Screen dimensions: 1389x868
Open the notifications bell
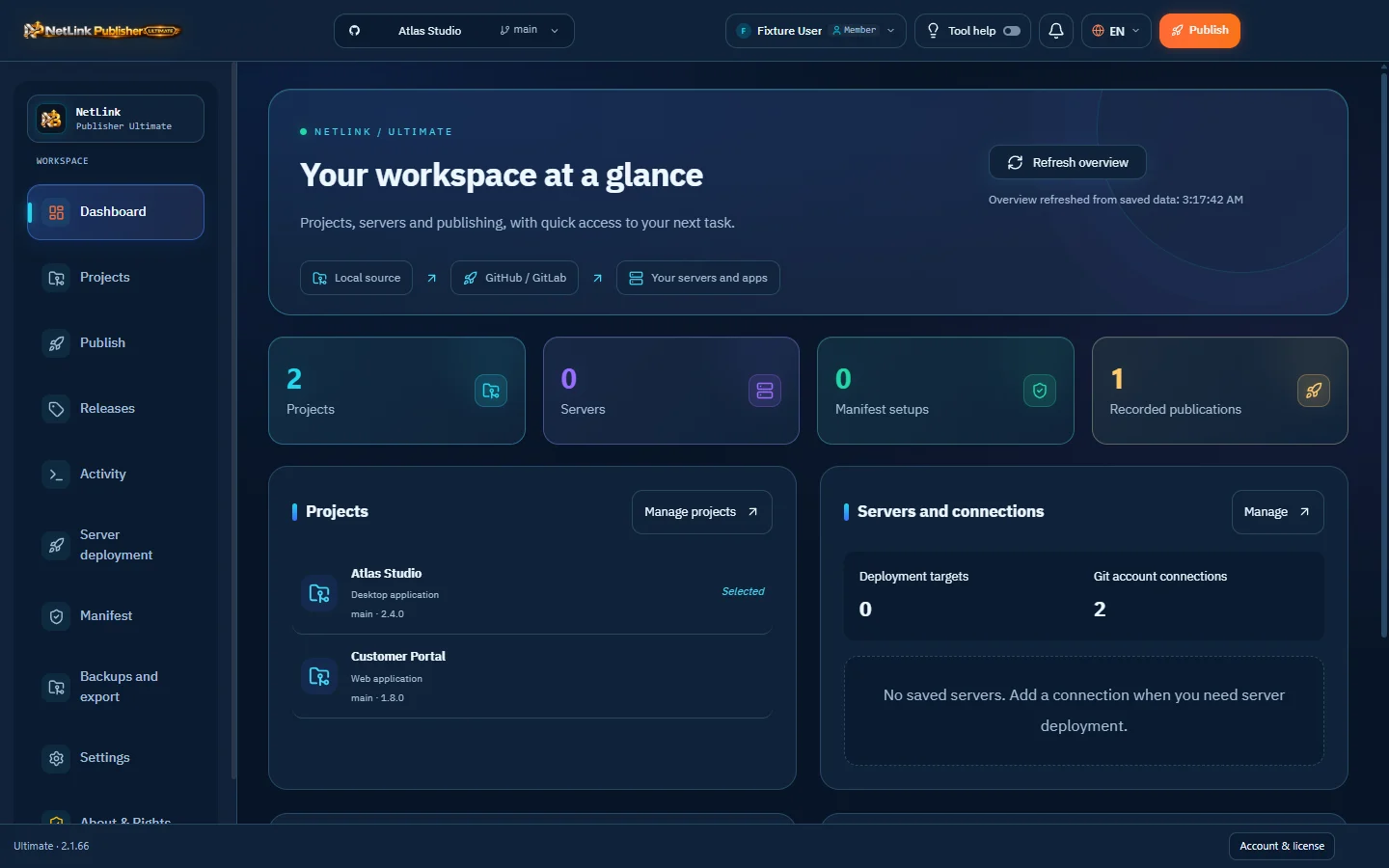(x=1056, y=31)
